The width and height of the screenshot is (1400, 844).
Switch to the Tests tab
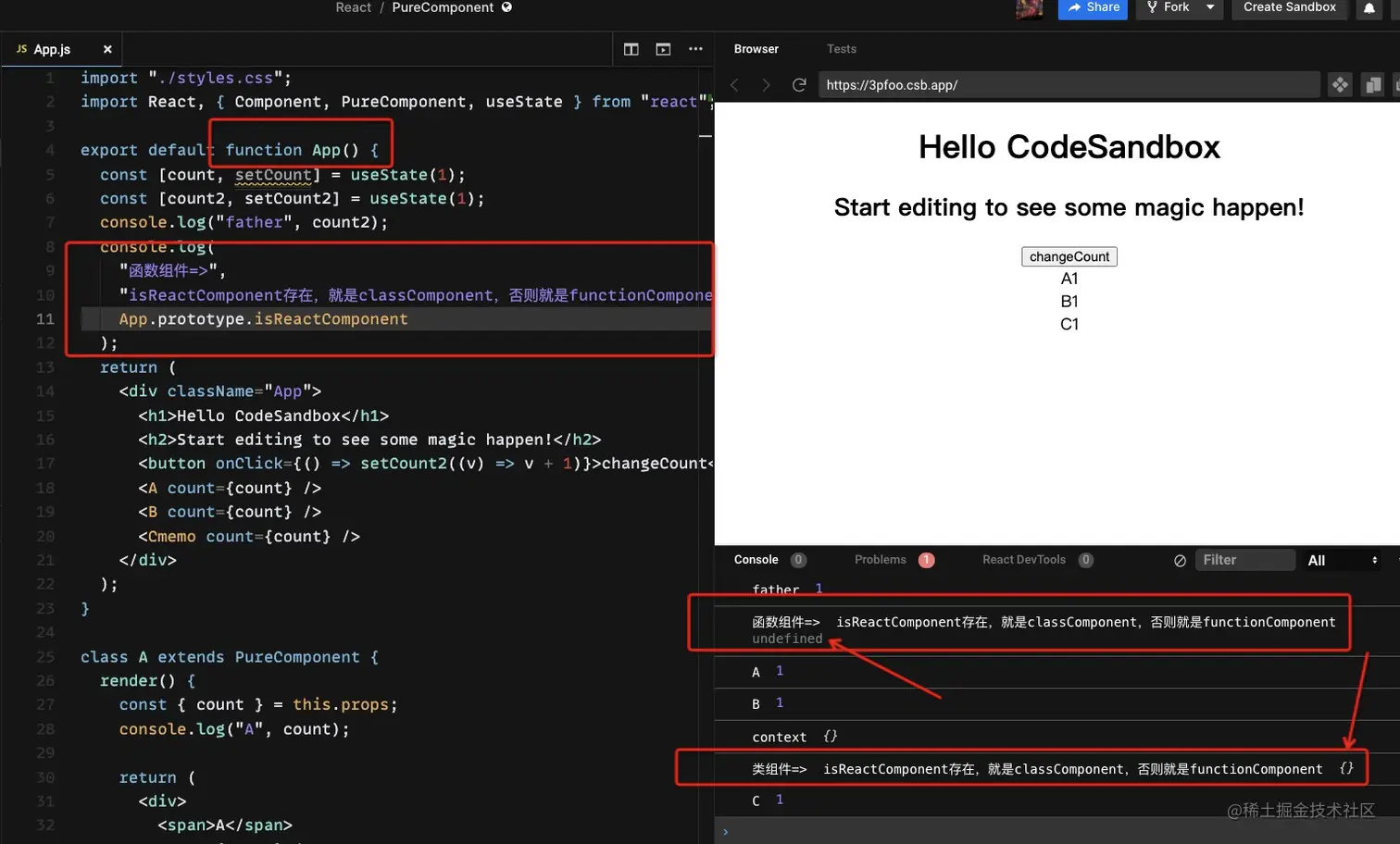point(842,49)
